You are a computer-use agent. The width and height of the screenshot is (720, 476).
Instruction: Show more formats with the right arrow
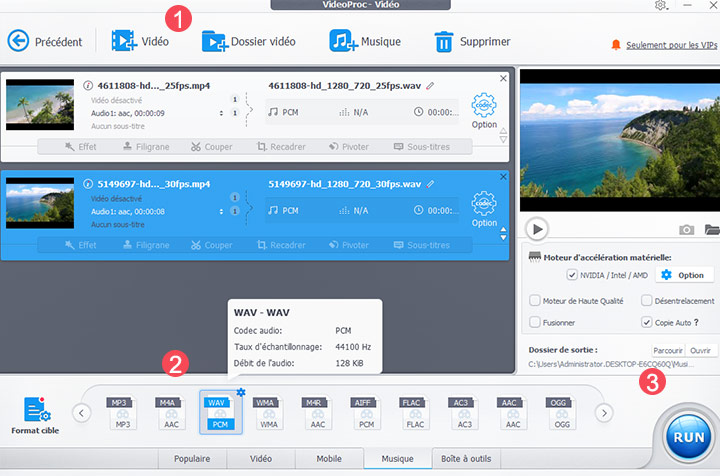[604, 413]
